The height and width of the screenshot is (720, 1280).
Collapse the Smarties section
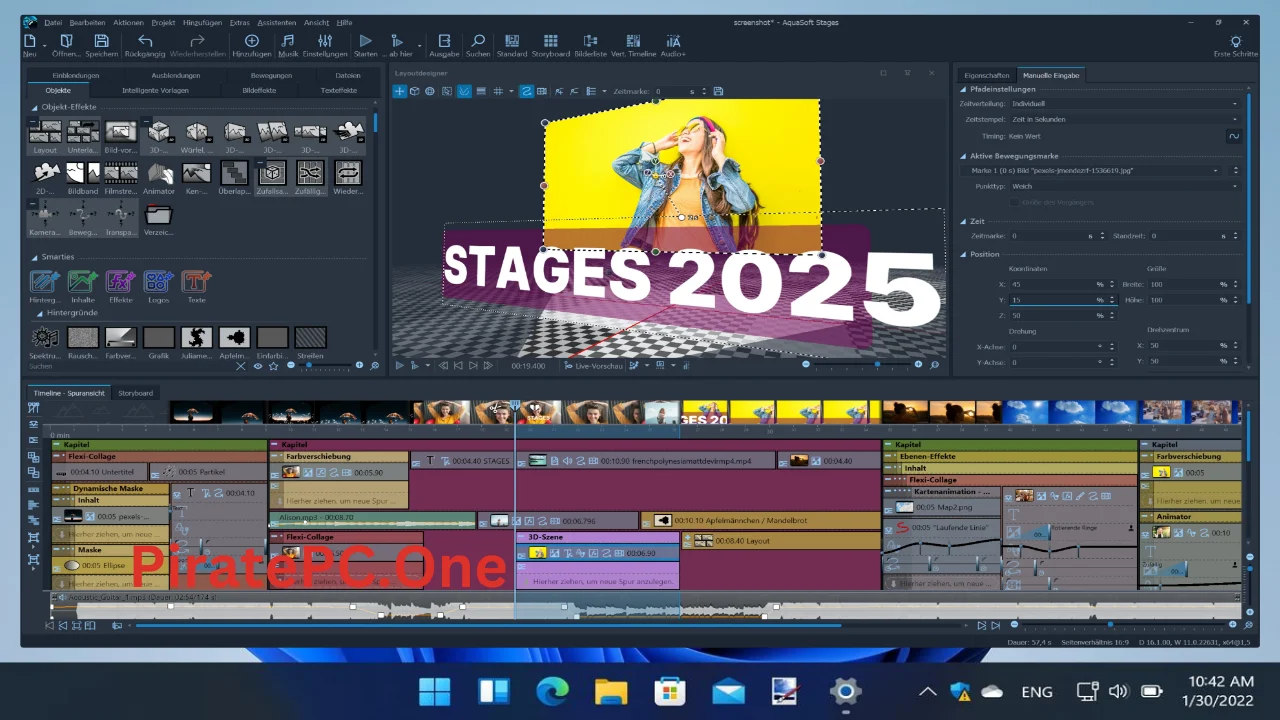35,257
